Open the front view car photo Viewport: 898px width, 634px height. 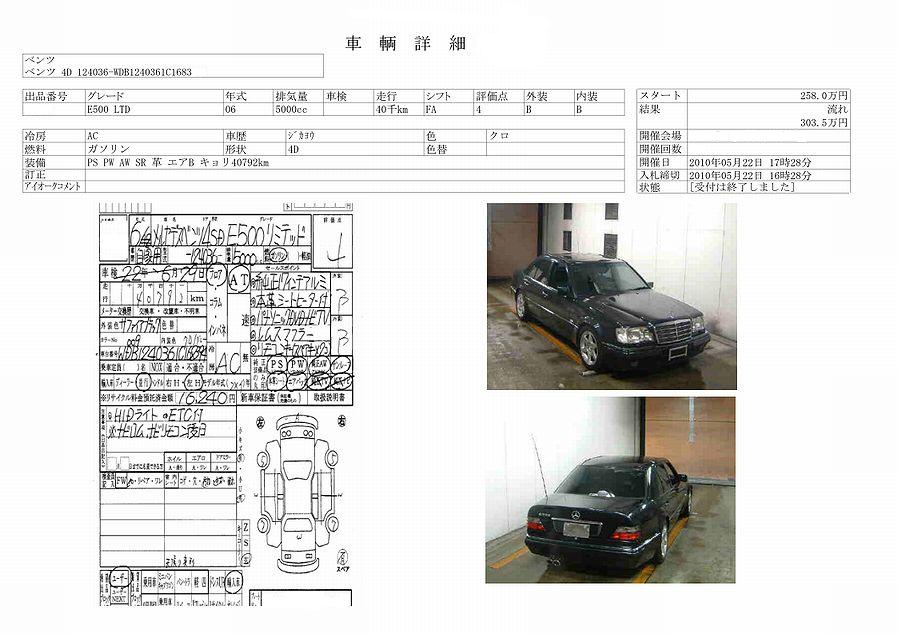(x=612, y=296)
